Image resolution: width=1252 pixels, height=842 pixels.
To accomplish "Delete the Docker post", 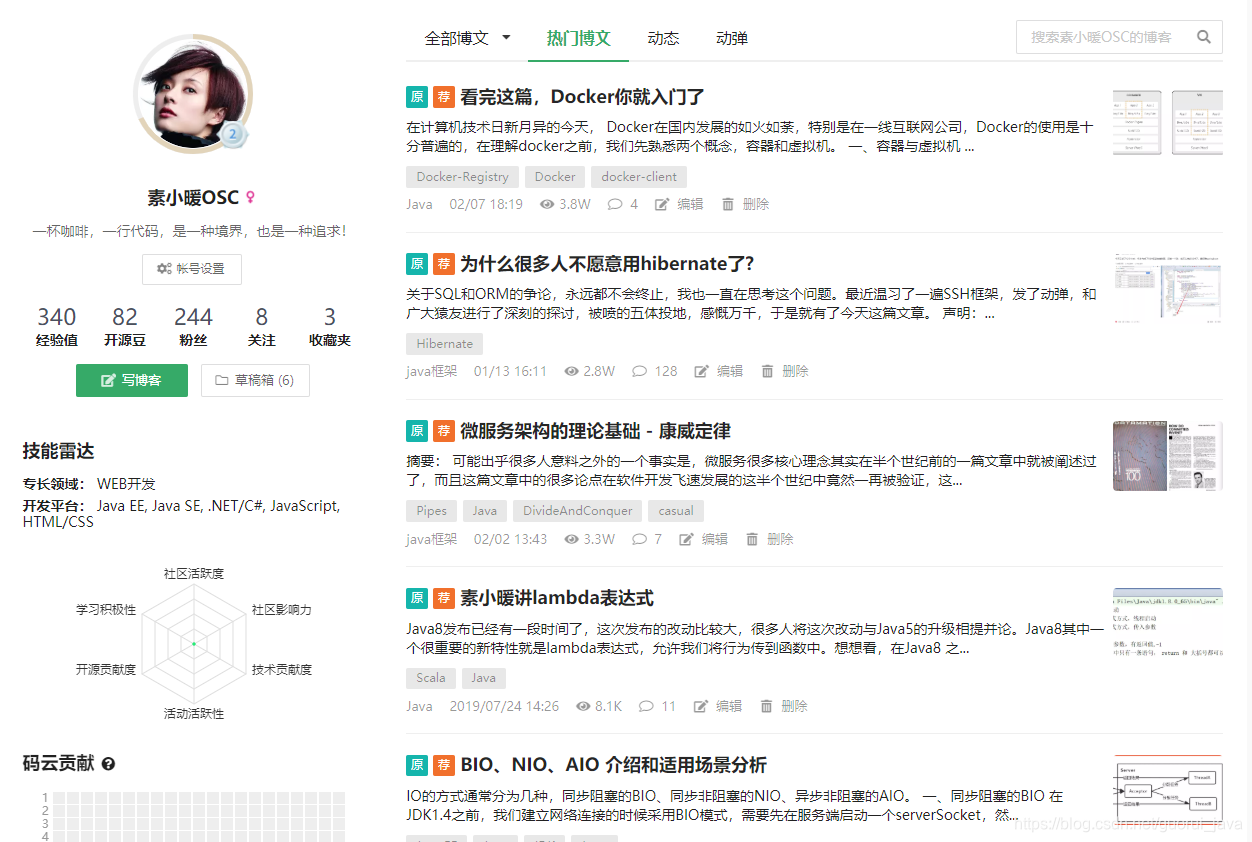I will tap(745, 204).
